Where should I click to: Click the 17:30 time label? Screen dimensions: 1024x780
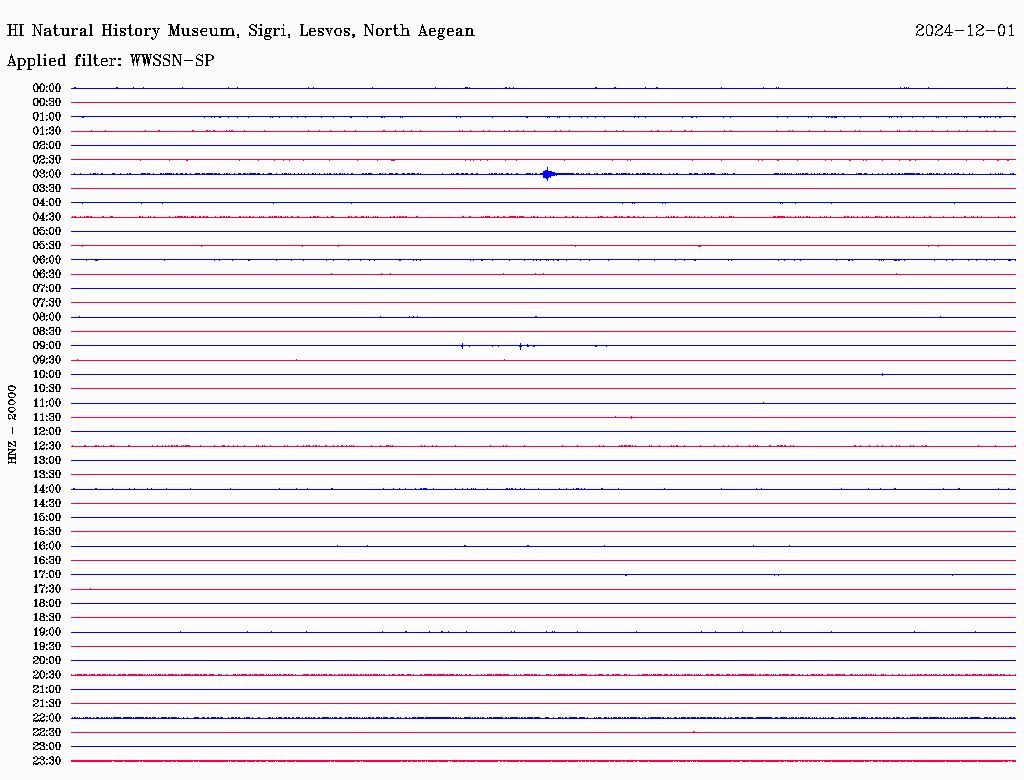point(47,589)
